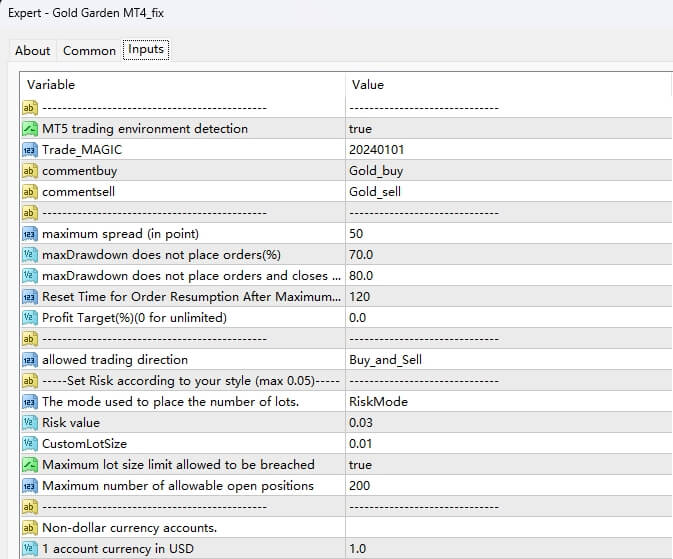Select the MT5 trading environment detection label
The height and width of the screenshot is (559, 673).
coord(145,128)
